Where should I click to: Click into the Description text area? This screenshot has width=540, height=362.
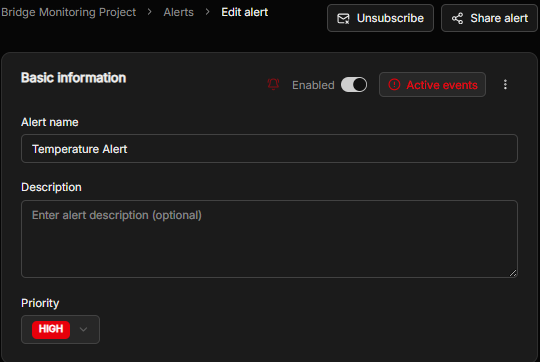[269, 239]
